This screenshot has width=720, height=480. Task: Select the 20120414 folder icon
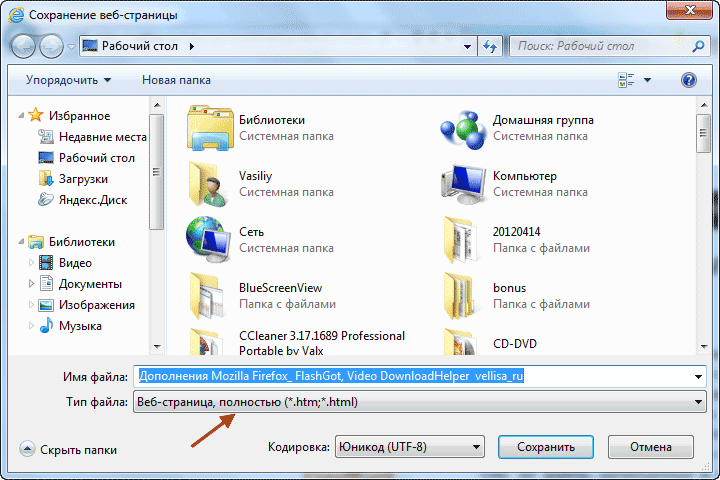pyautogui.click(x=459, y=240)
